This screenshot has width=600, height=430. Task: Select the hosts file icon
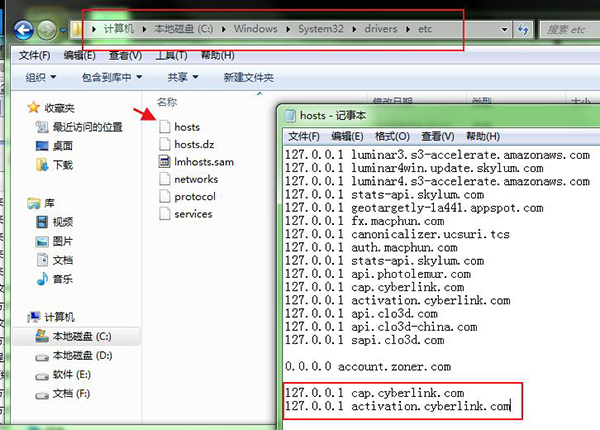[165, 126]
